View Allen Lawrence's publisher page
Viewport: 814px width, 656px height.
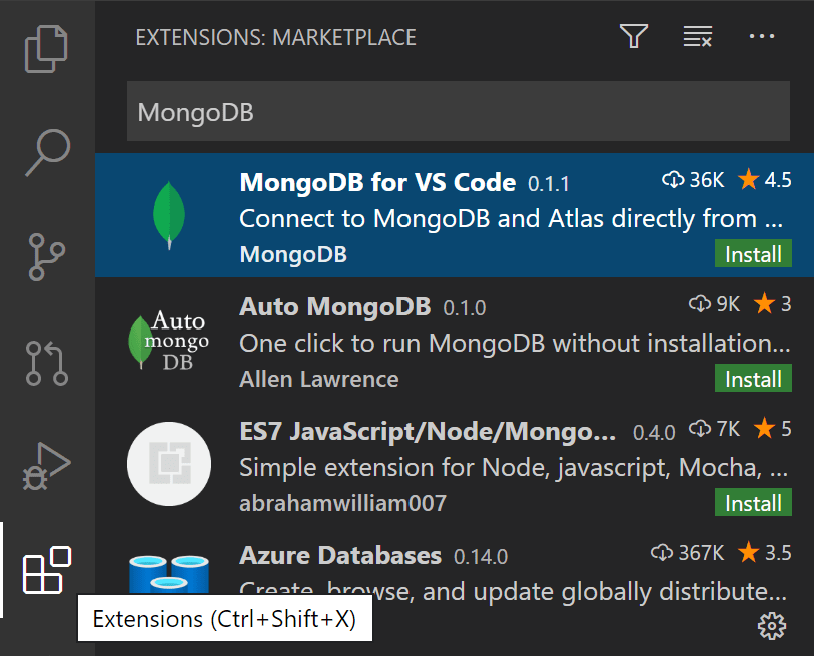coord(318,379)
